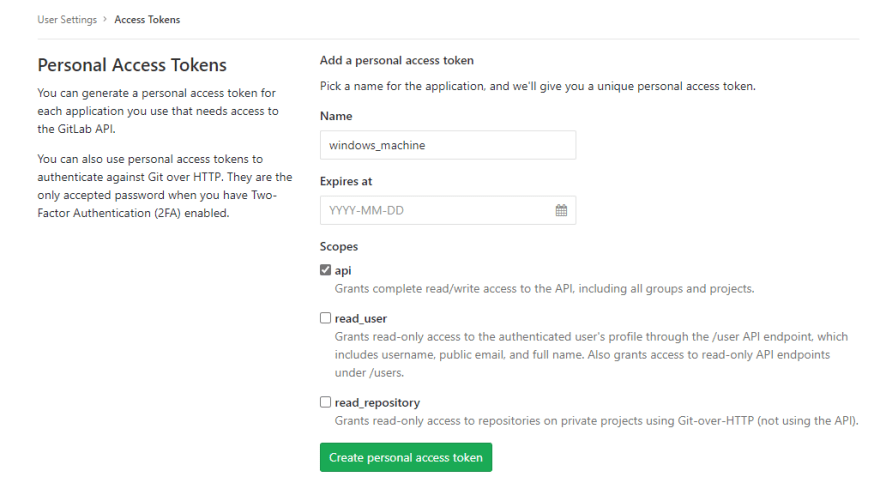Click the api scope label text
Image resolution: width=880 pixels, height=483 pixels.
click(343, 270)
